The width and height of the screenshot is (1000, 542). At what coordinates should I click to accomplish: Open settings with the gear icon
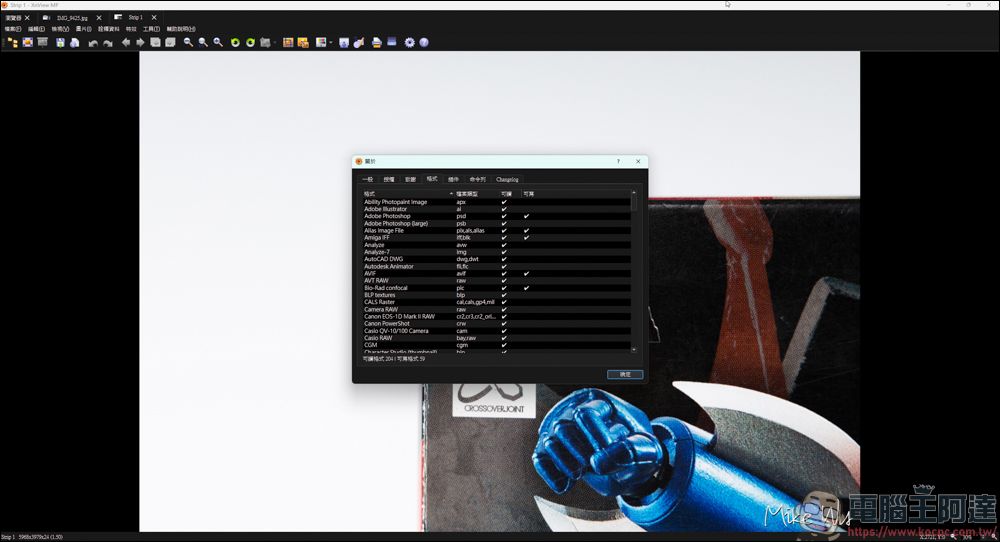click(x=409, y=43)
